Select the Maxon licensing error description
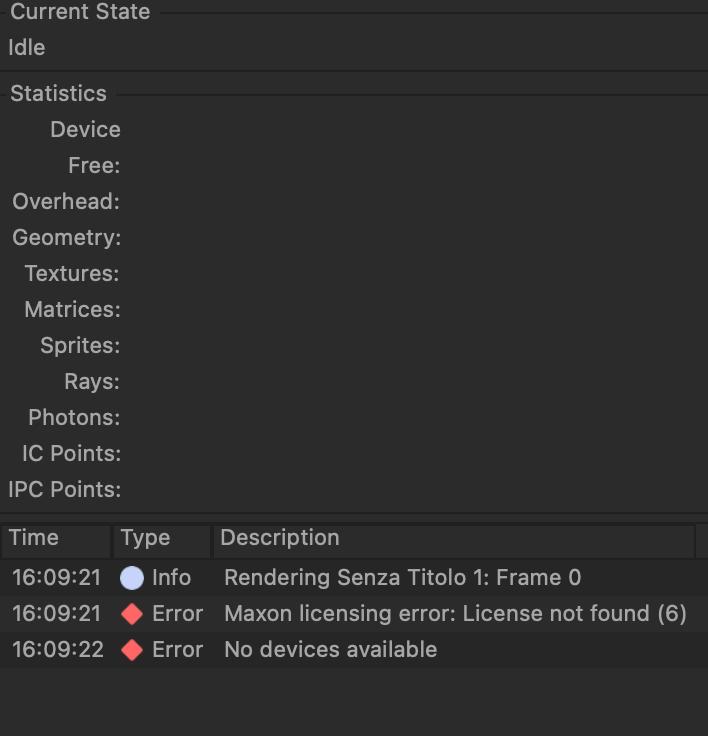This screenshot has width=708, height=736. [x=455, y=613]
